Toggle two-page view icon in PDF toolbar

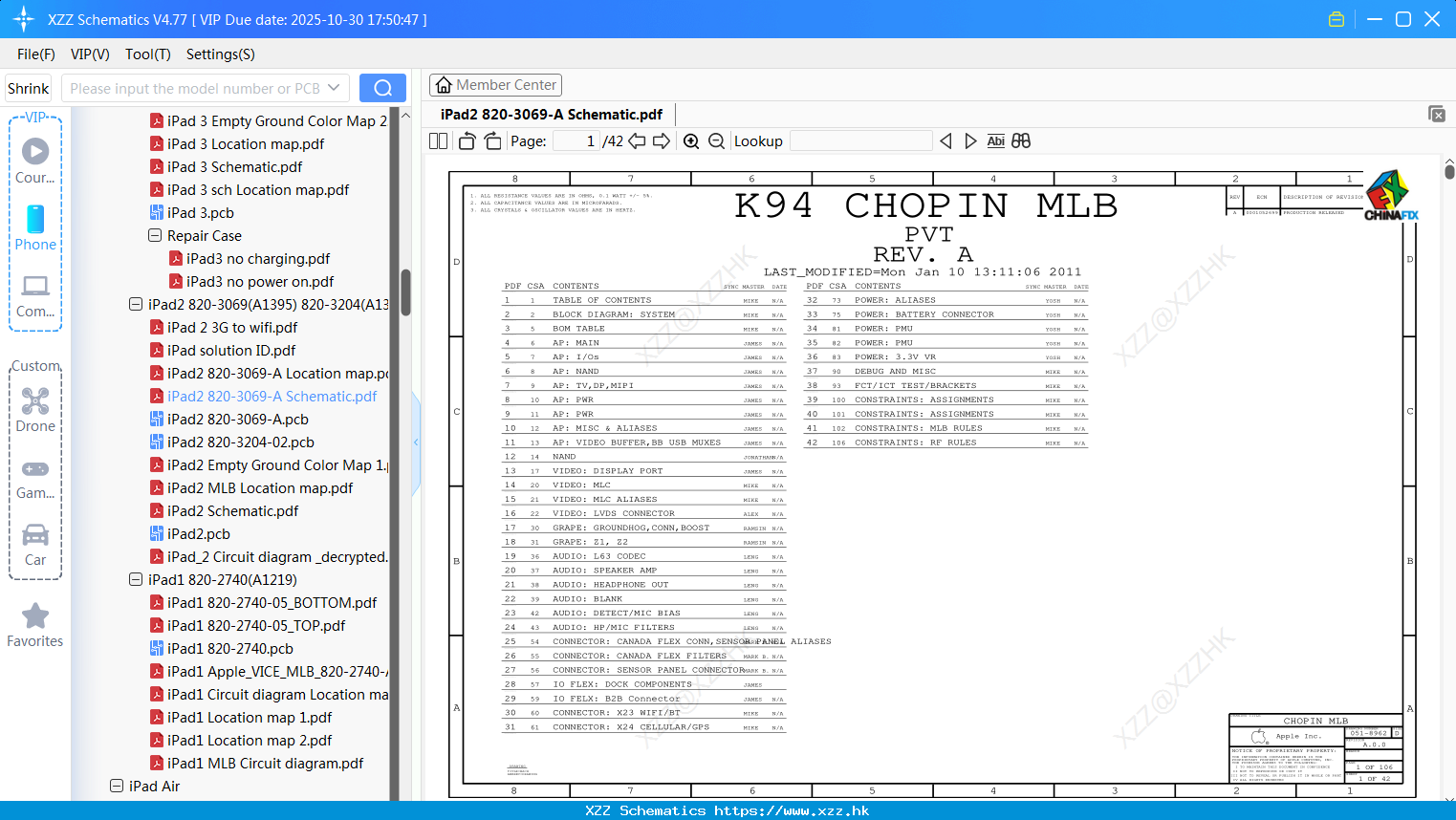(438, 141)
